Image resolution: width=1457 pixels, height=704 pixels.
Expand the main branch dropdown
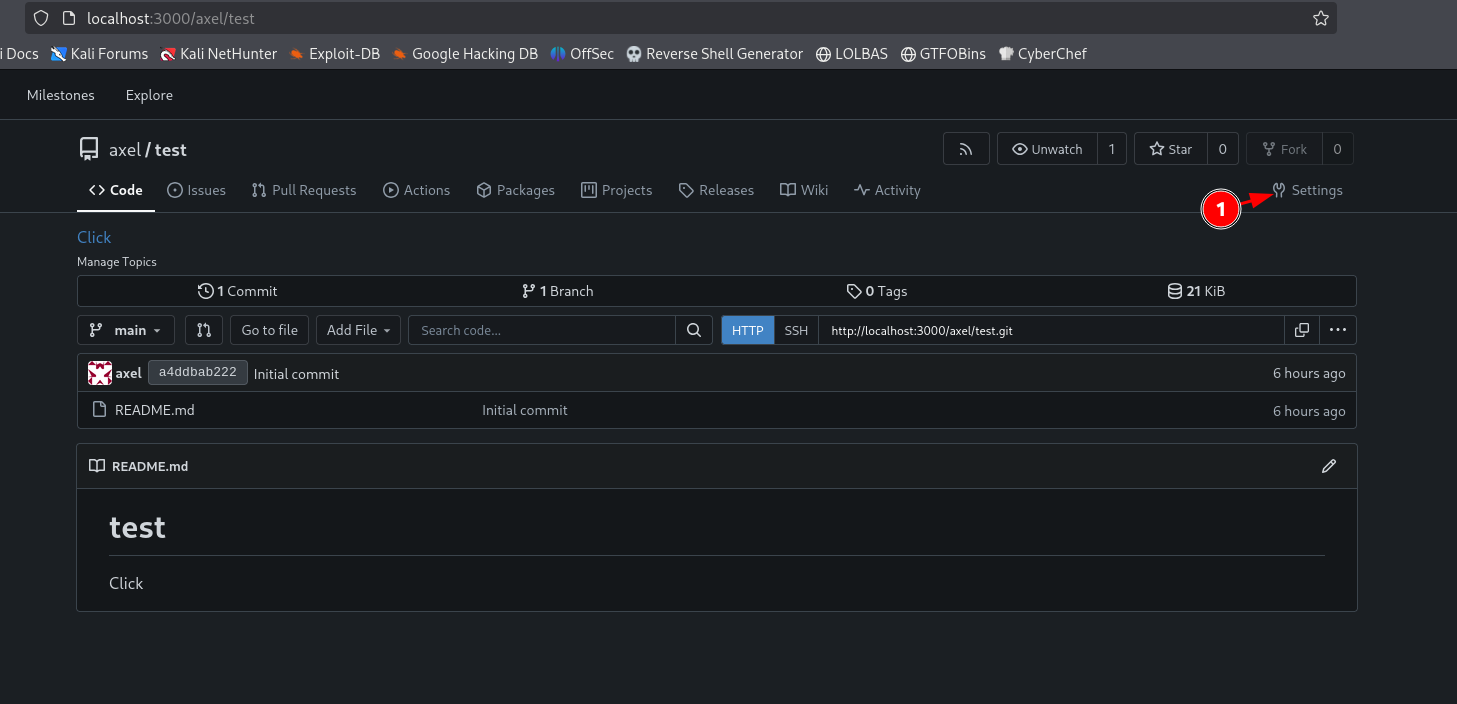(126, 330)
